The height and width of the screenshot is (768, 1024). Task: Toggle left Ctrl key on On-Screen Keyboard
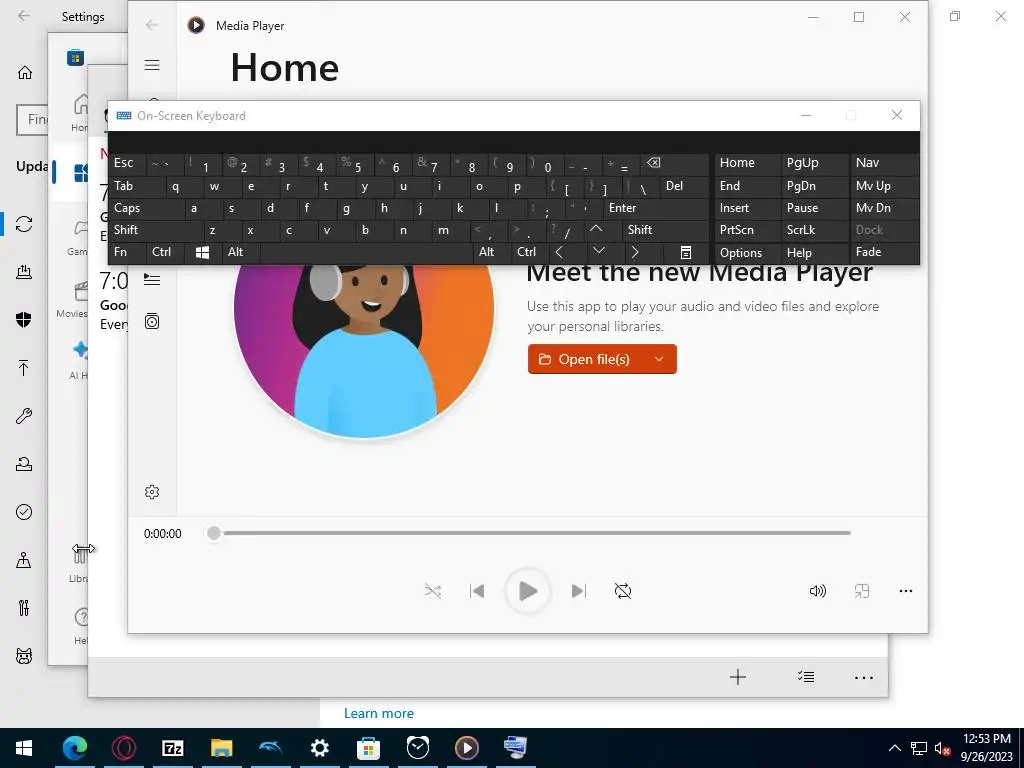[165, 252]
